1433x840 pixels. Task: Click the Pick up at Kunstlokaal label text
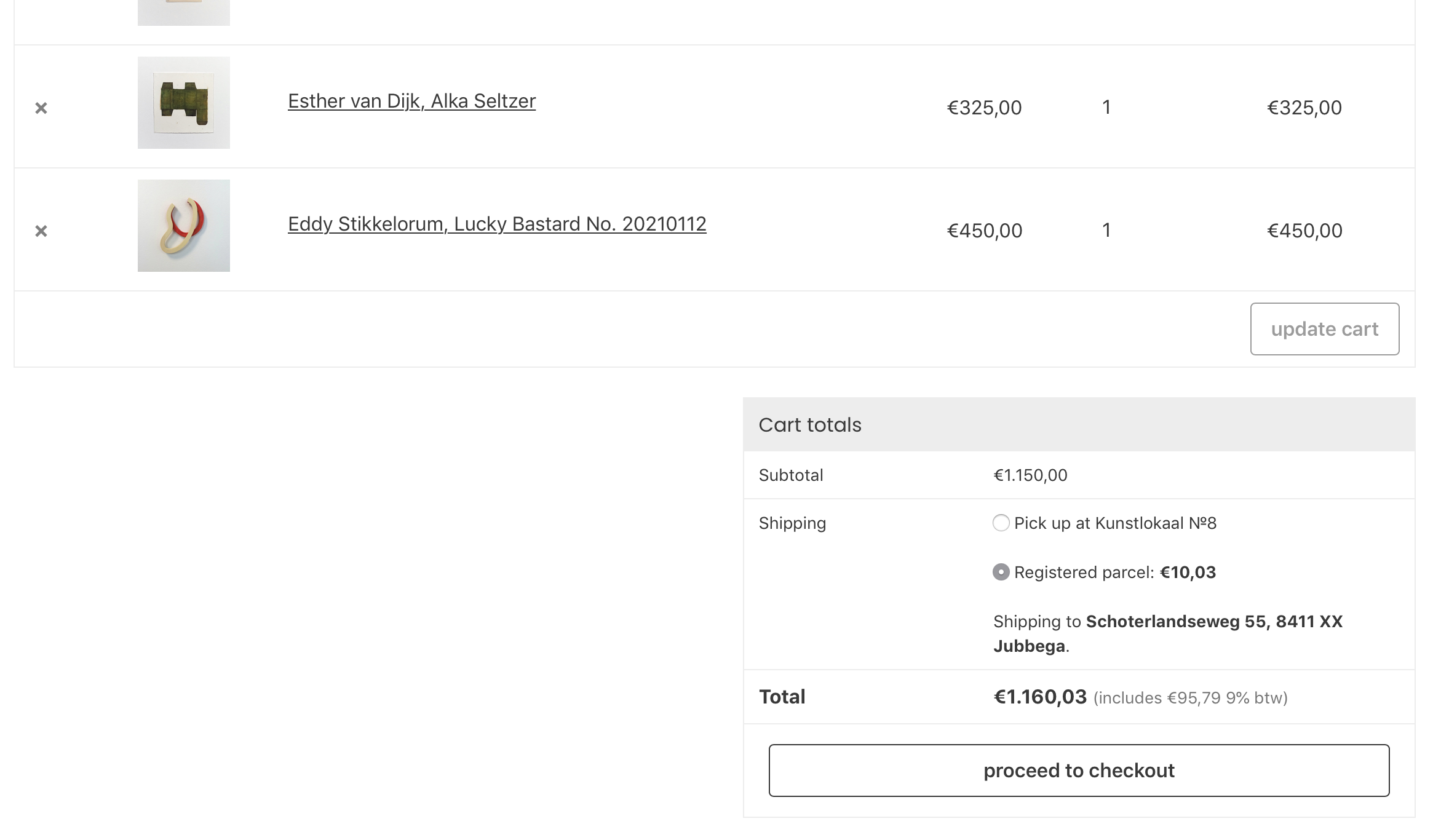click(x=1115, y=523)
